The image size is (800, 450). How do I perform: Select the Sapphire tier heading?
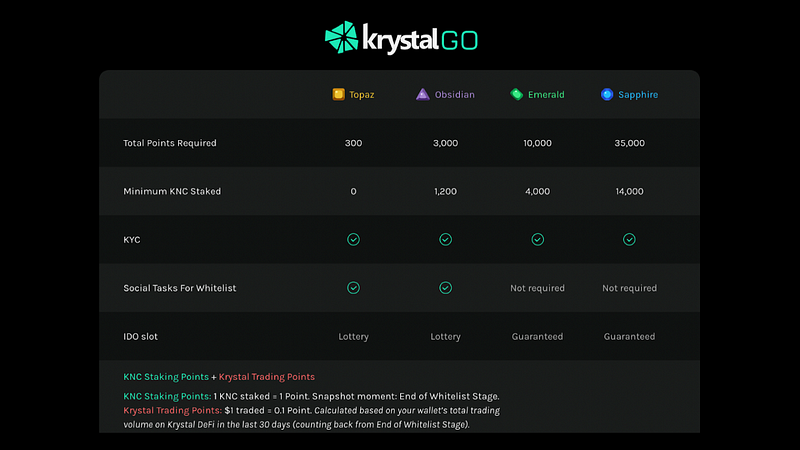point(638,94)
